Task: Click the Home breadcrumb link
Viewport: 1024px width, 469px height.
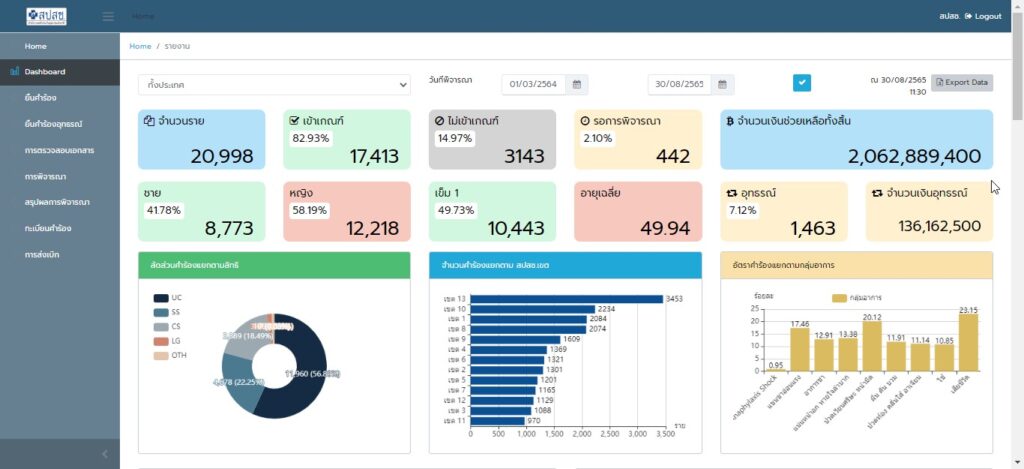Action: coord(140,46)
